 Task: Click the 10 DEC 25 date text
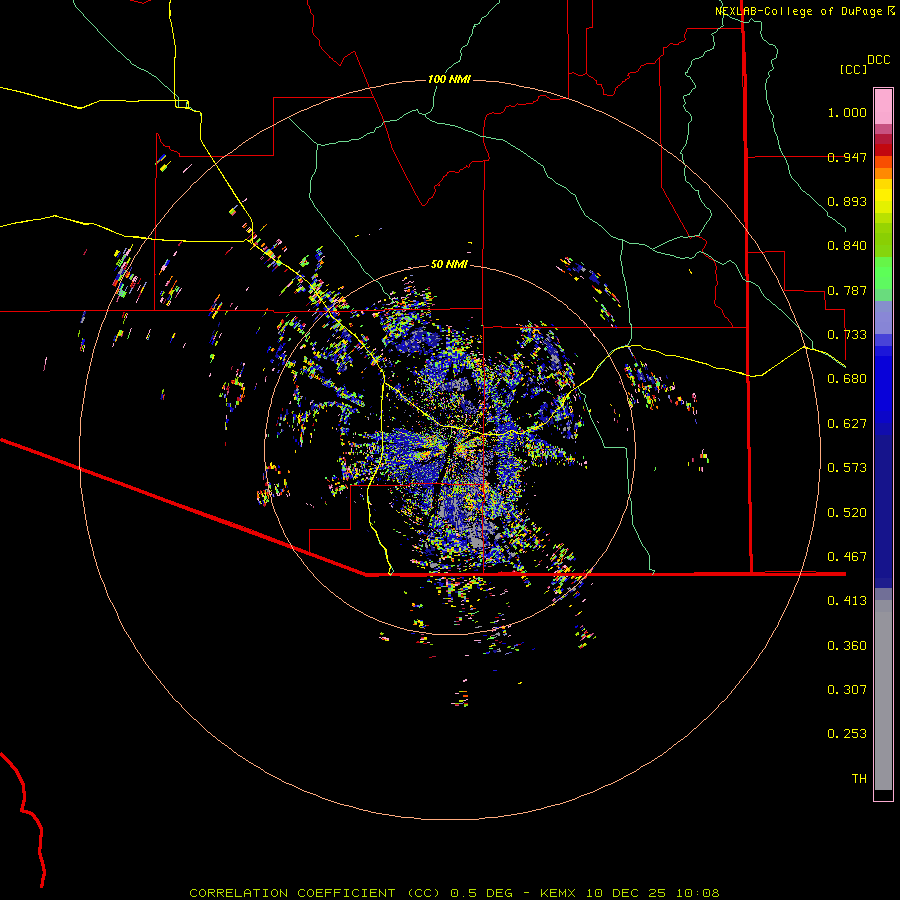(626, 893)
